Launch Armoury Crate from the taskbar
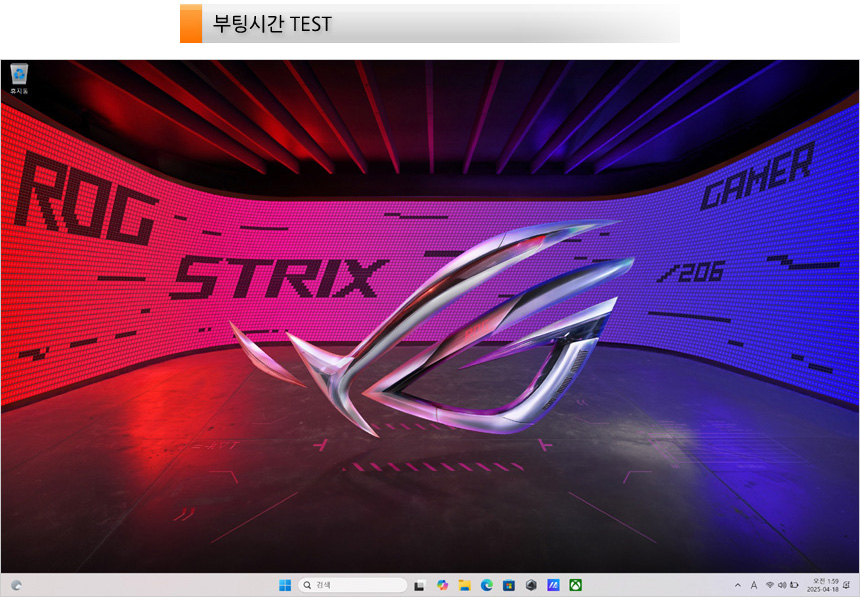 (531, 585)
